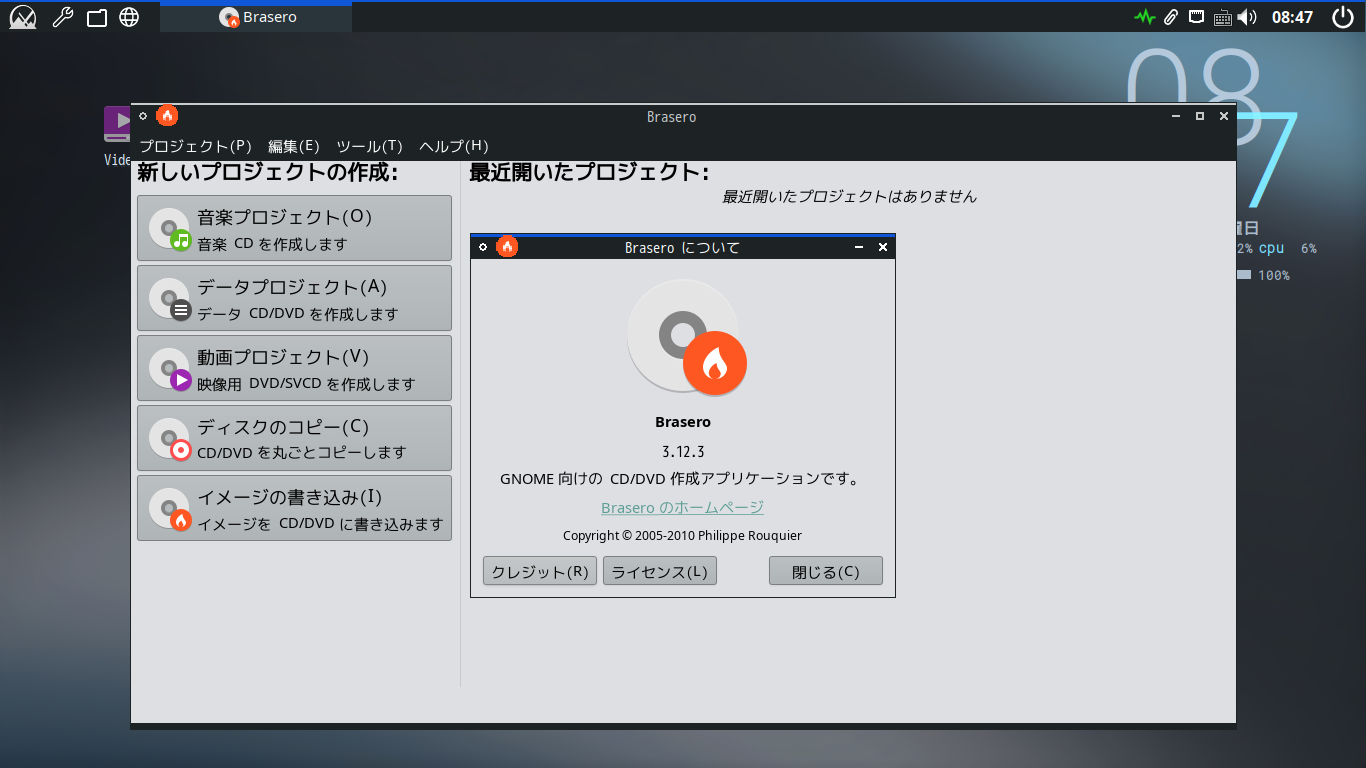Image resolution: width=1366 pixels, height=768 pixels.
Task: Click the 100% desktop widget readout
Action: 1273,275
